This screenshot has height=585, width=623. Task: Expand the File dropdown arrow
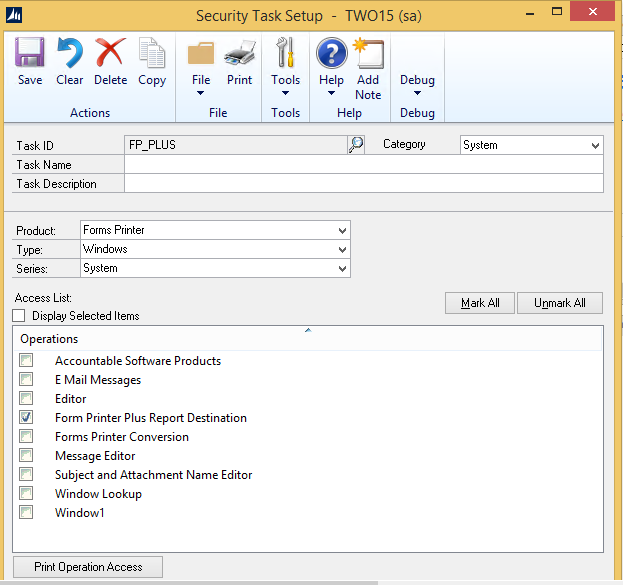click(201, 93)
